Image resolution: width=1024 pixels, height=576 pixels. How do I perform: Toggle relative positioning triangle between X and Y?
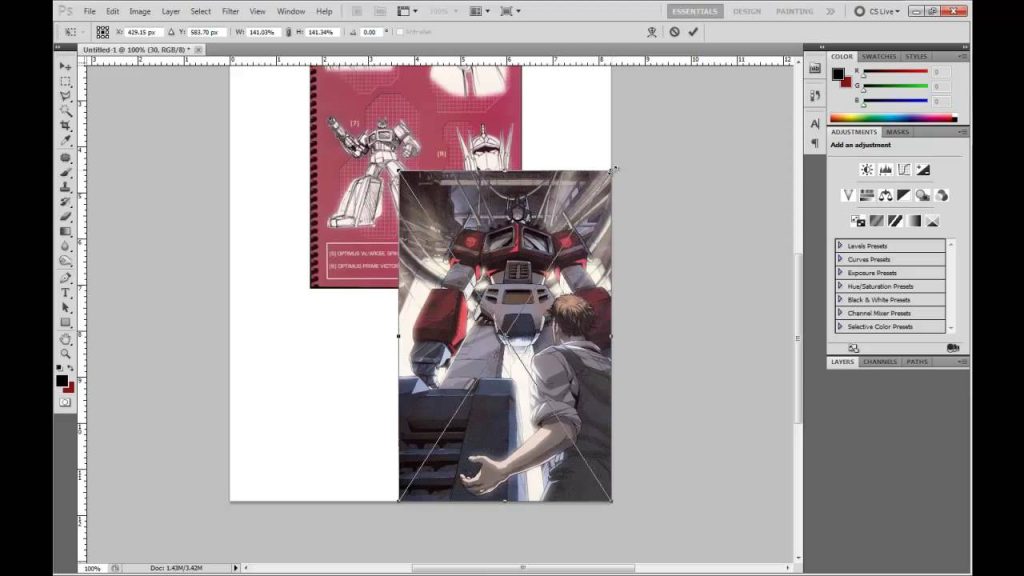[x=171, y=32]
